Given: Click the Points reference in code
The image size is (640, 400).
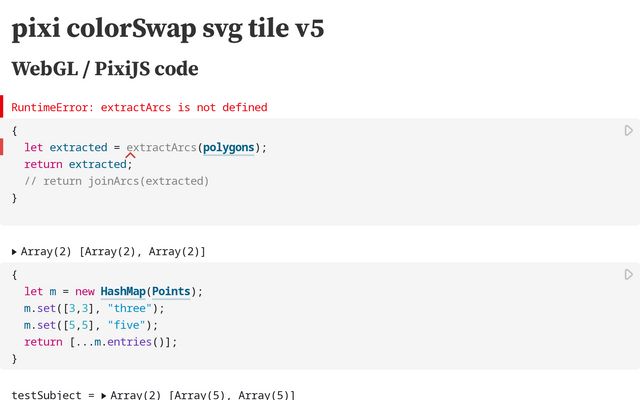Looking at the screenshot, I should 174,292.
